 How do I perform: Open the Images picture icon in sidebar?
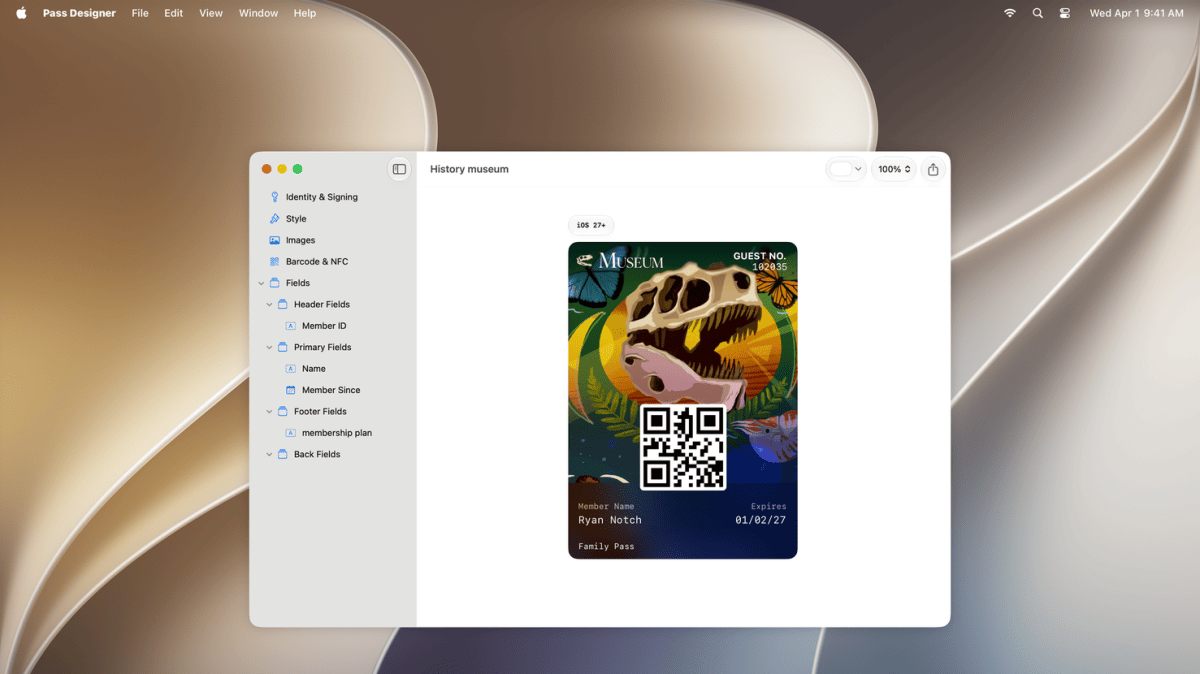pyautogui.click(x=275, y=240)
